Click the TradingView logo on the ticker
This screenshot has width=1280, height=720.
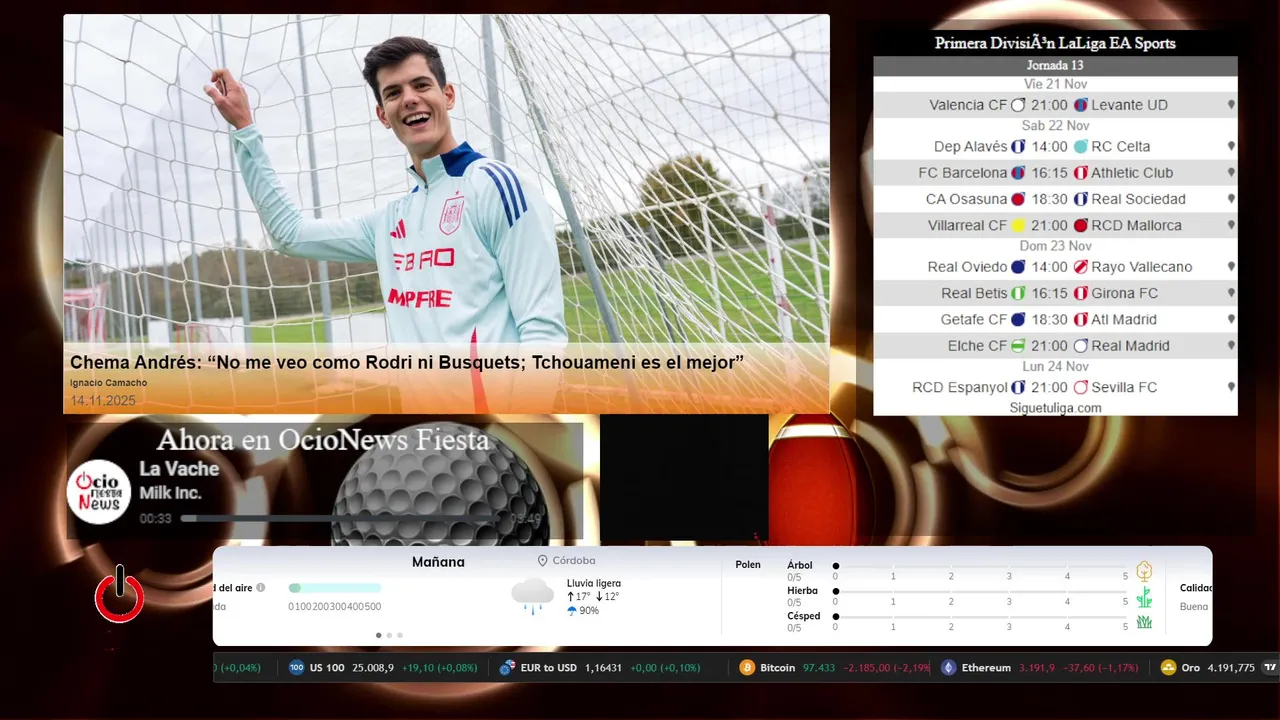point(1270,668)
